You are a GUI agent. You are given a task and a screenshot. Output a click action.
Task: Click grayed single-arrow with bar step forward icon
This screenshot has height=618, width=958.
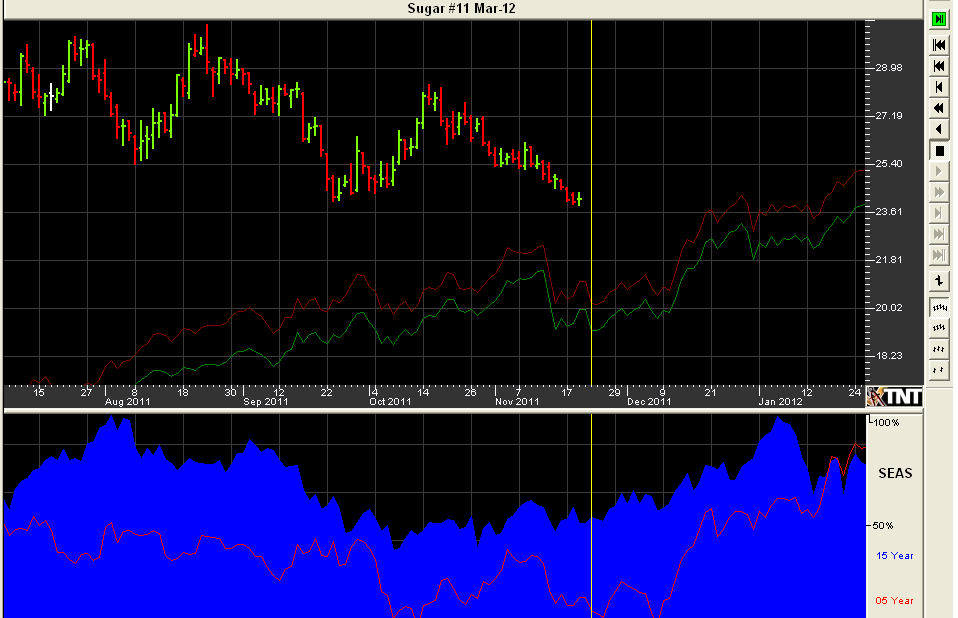[939, 213]
